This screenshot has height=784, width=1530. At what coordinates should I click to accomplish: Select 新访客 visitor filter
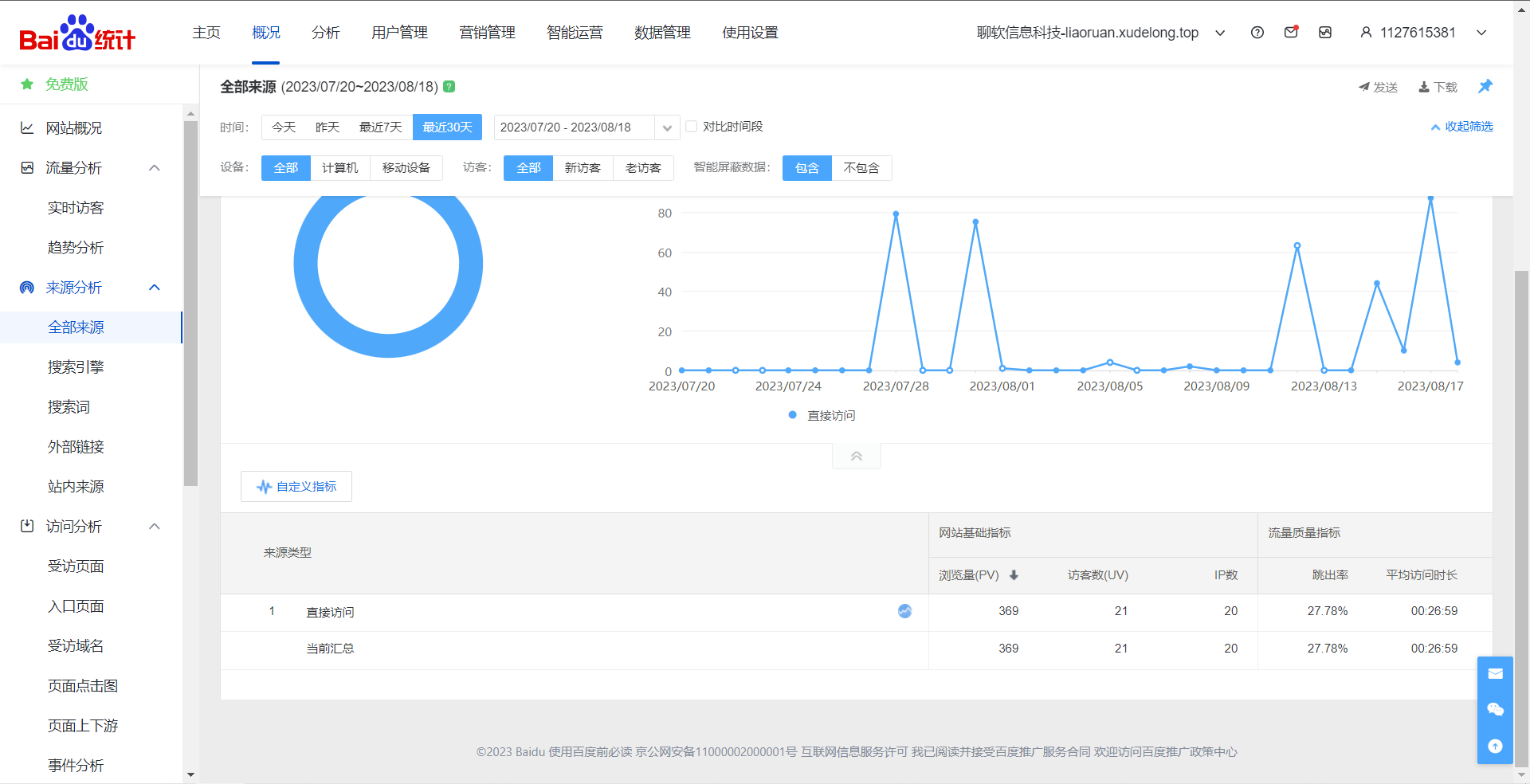coord(583,167)
